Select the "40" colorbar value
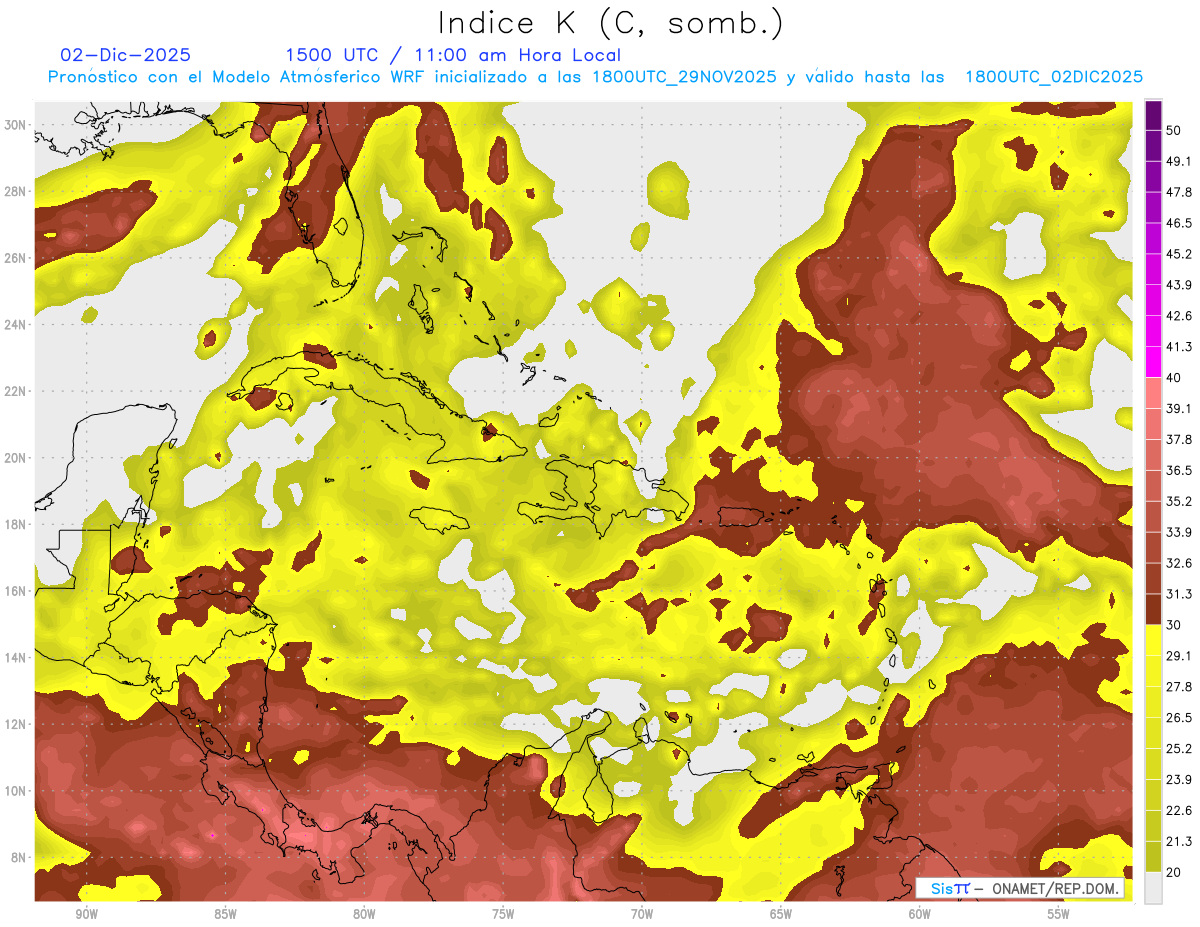Viewport: 1200px width, 927px height. coord(1174,378)
